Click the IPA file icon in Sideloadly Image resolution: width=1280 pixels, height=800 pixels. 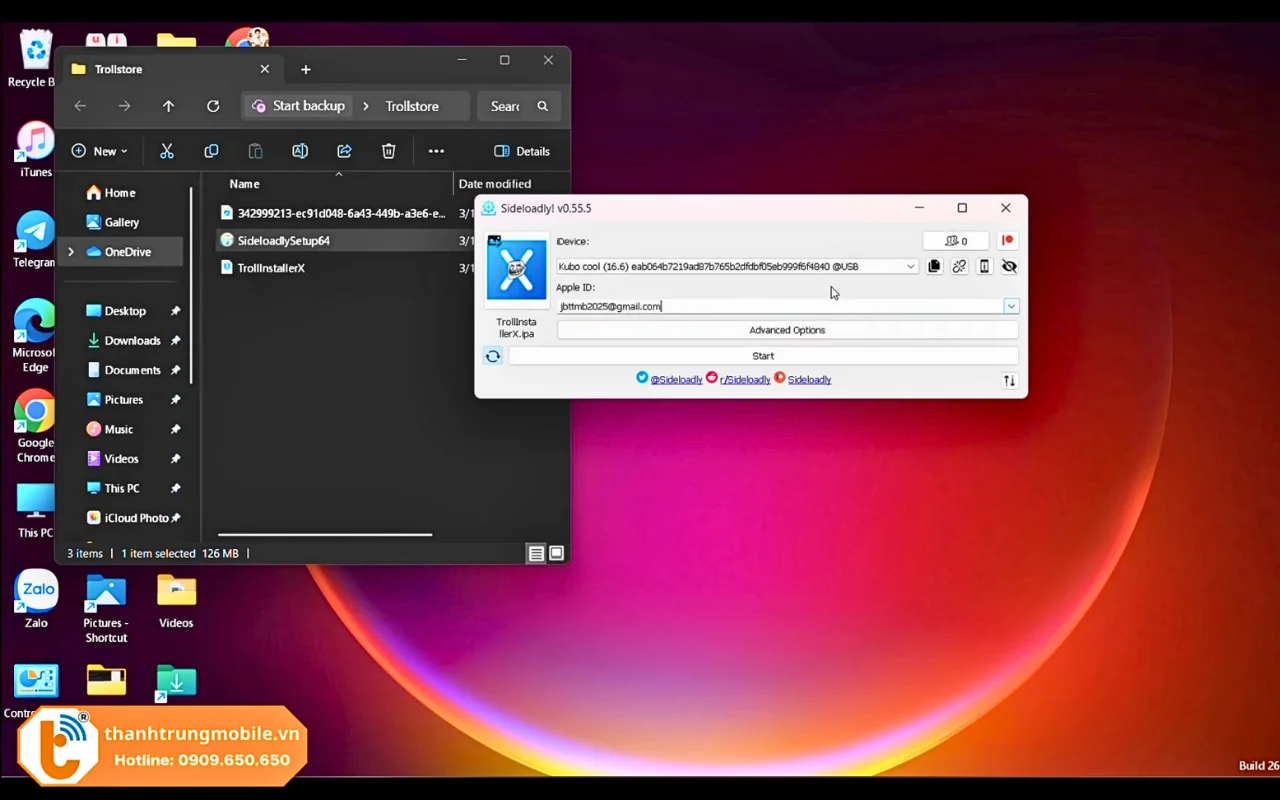pos(516,270)
